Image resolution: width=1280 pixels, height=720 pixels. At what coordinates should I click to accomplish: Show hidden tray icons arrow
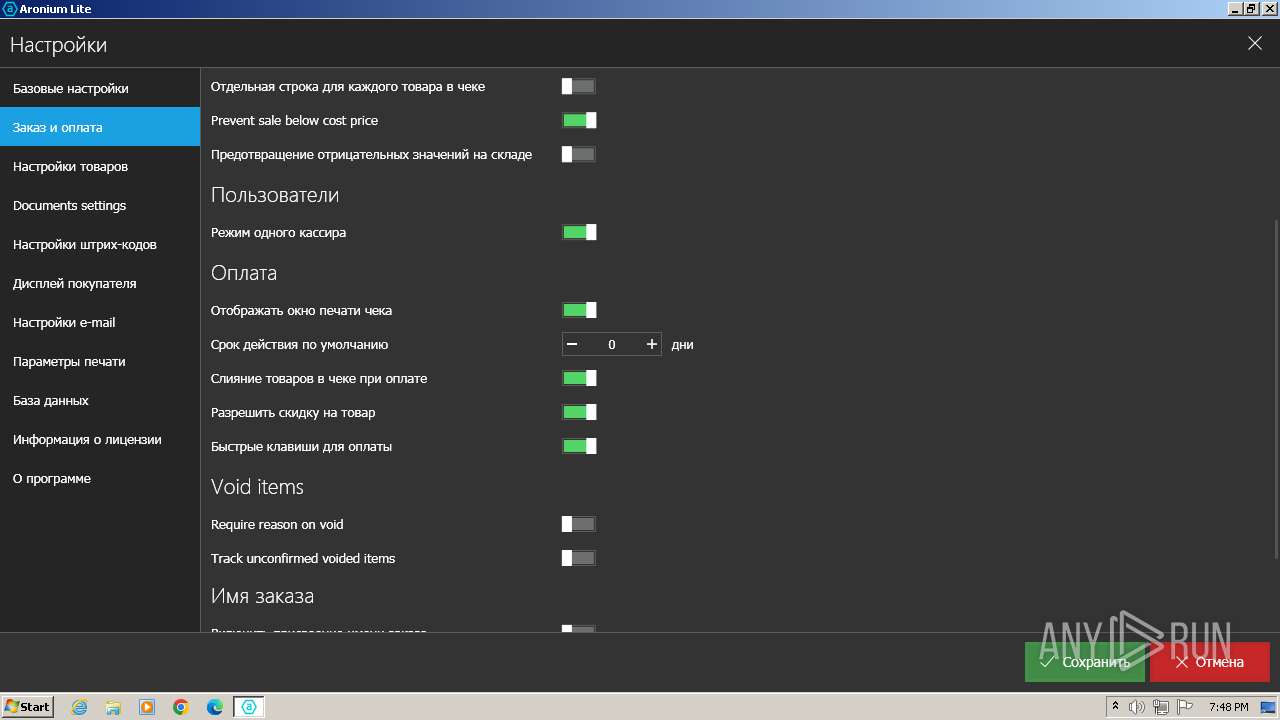(x=1115, y=707)
